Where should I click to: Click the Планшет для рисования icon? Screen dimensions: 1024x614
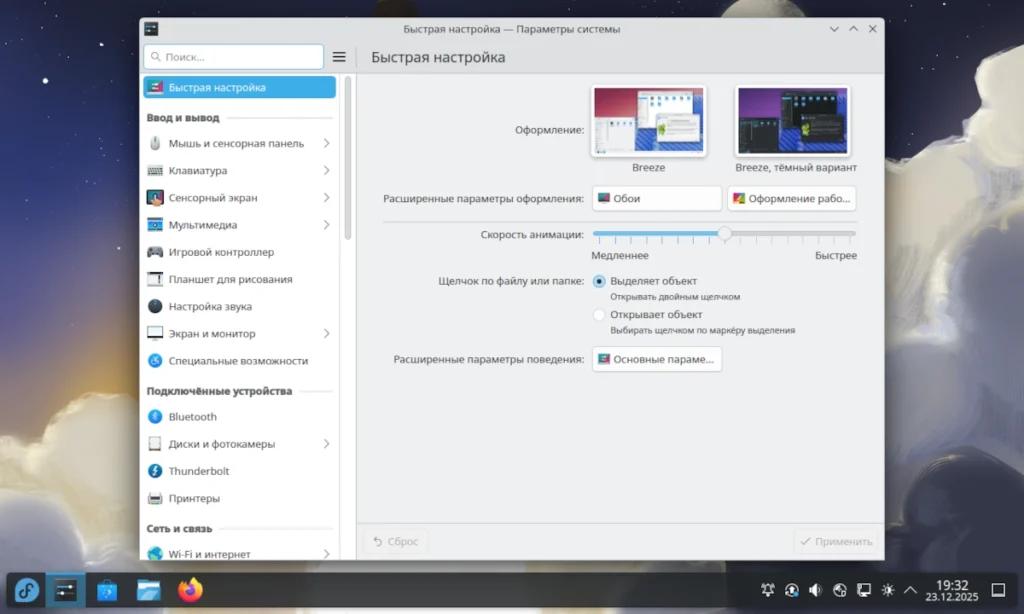(x=155, y=279)
